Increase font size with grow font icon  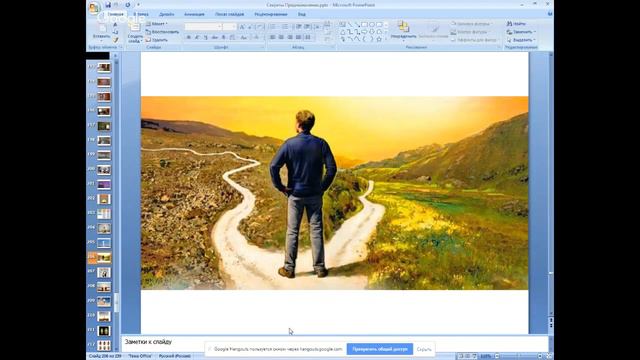tap(242, 27)
